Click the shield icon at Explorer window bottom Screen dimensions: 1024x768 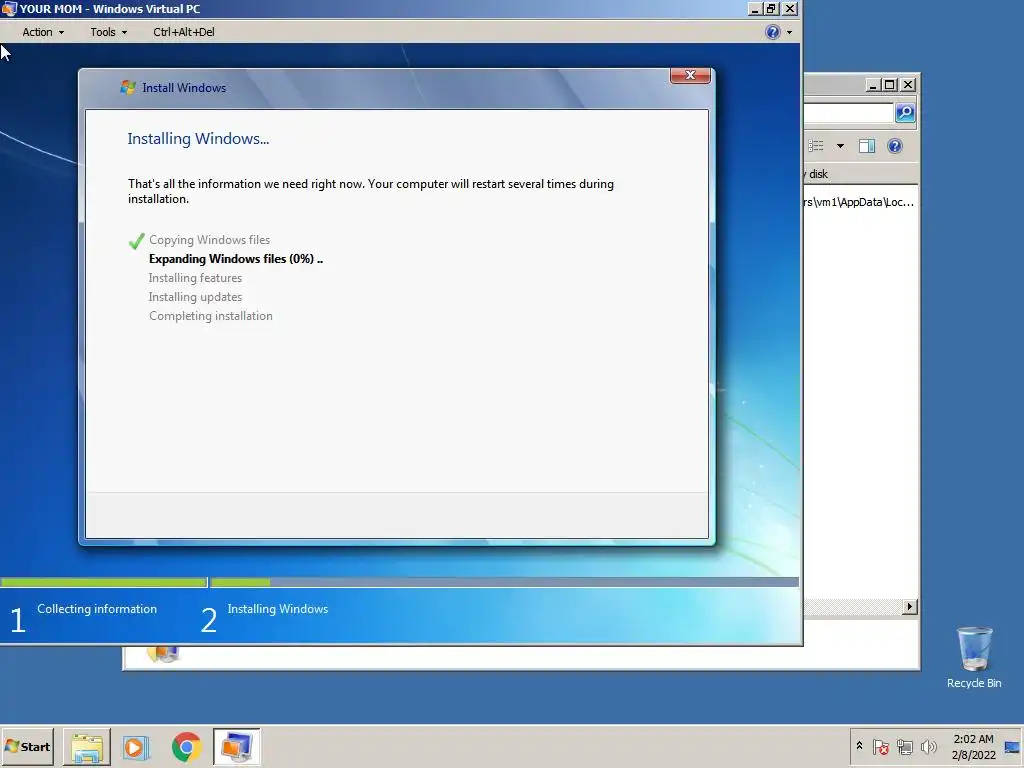[x=163, y=653]
